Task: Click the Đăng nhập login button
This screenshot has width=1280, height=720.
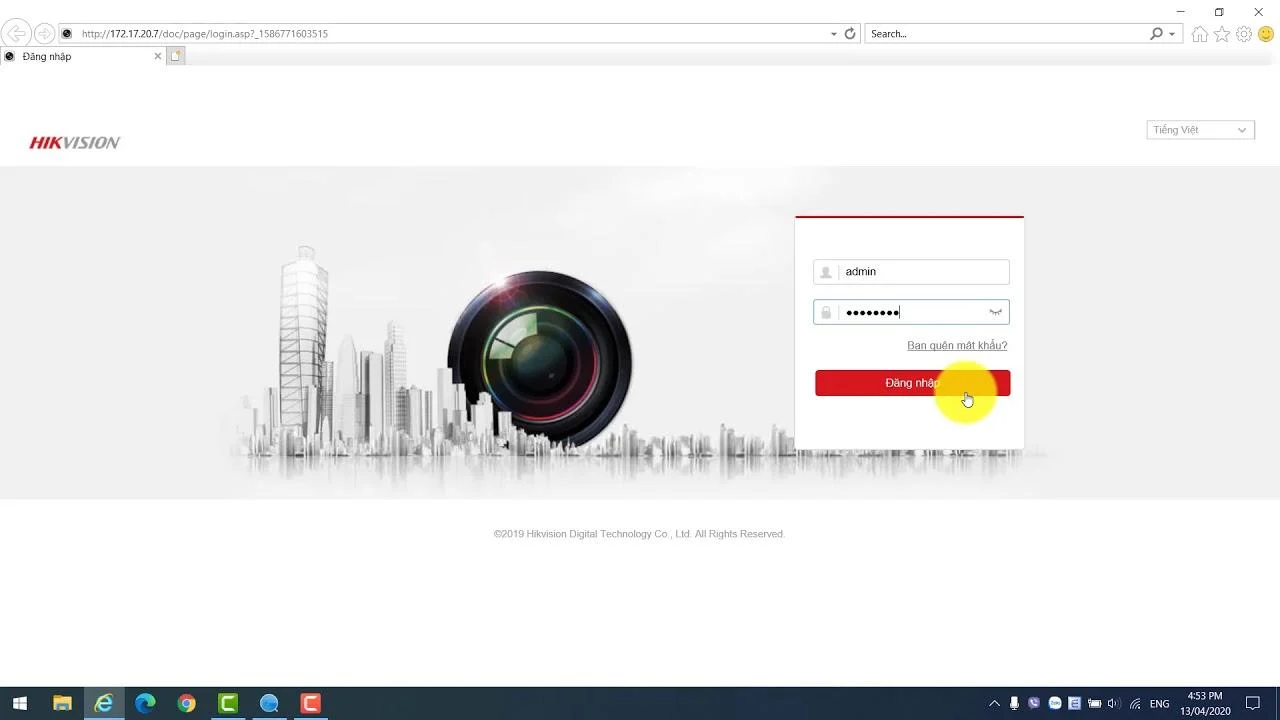Action: tap(912, 383)
